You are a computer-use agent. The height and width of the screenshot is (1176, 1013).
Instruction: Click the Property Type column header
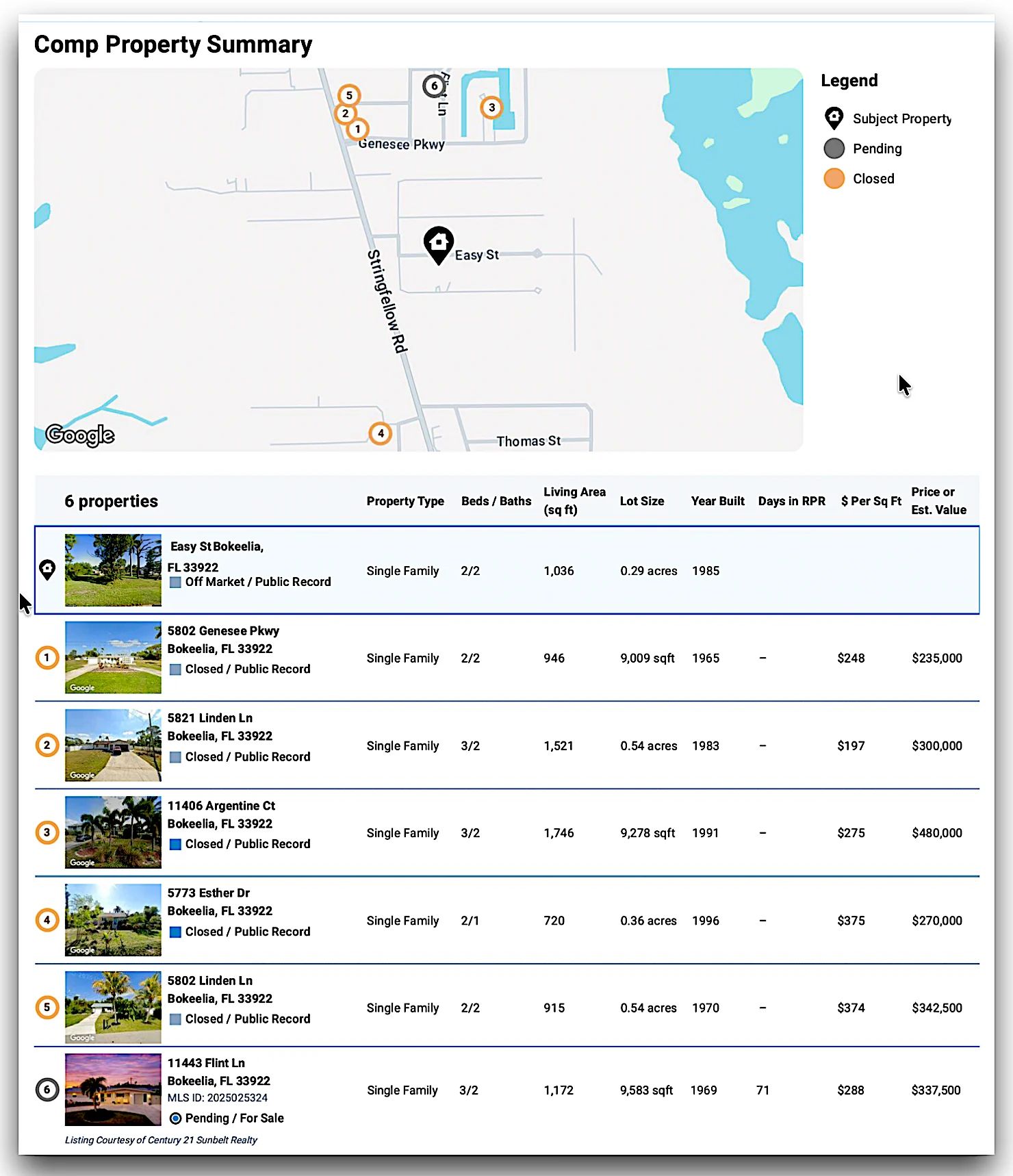click(405, 501)
